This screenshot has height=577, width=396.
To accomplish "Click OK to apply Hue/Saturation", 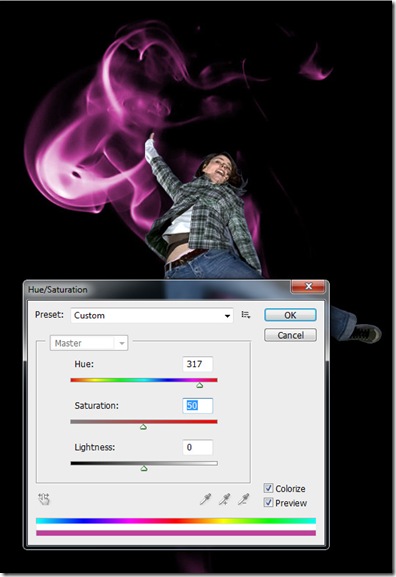I will click(290, 315).
